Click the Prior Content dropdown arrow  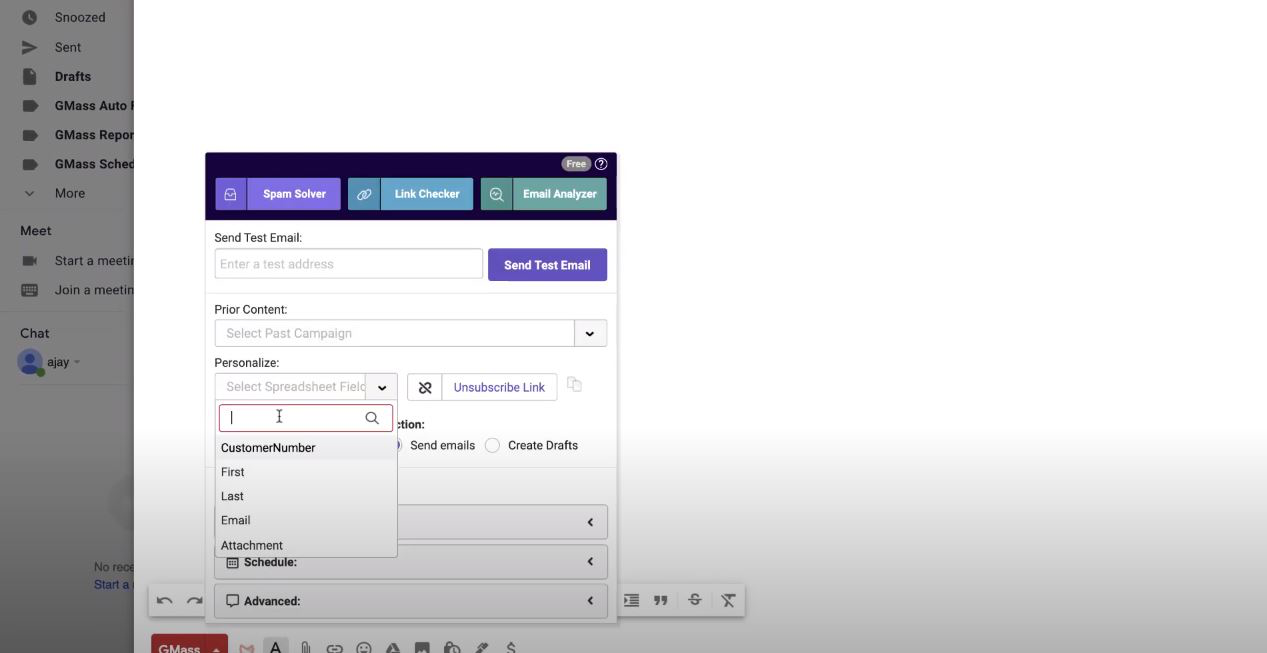tap(590, 333)
